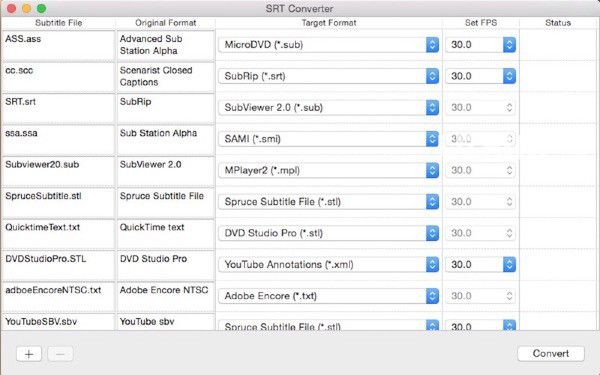
Task: Open FPS dropdown in YouTubeSBV.sbv row
Action: (481, 326)
